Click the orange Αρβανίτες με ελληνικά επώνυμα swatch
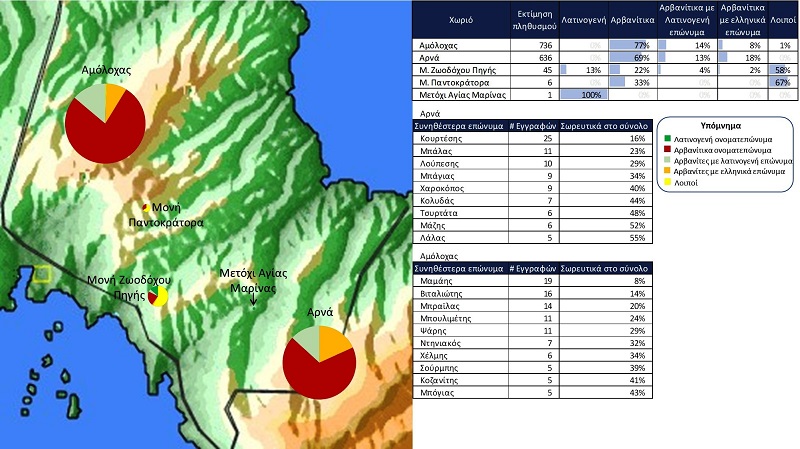The height and width of the screenshot is (449, 800). coord(668,171)
